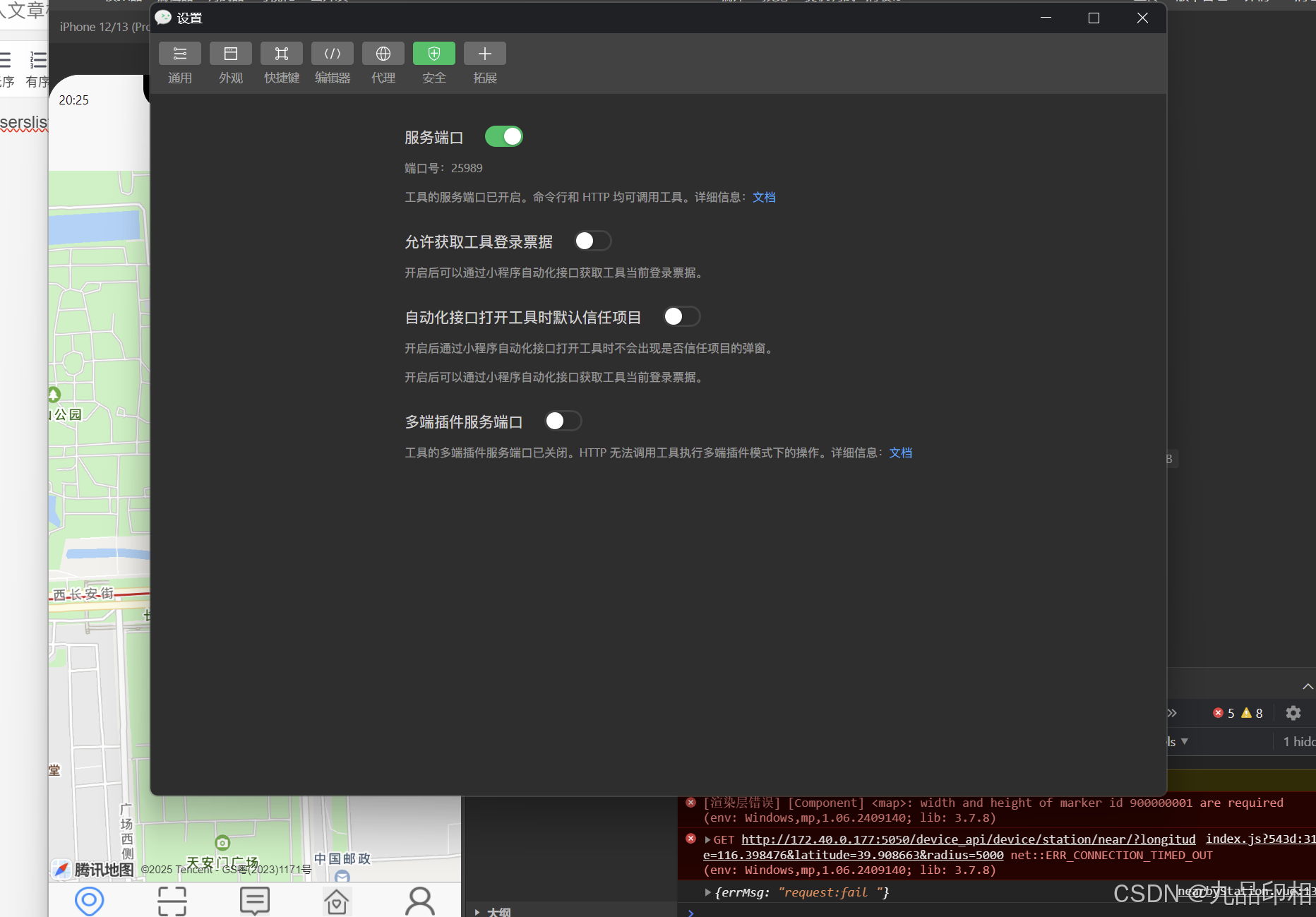Tap the scan frame tab icon in simulator
1316x917 pixels.
pos(172,900)
